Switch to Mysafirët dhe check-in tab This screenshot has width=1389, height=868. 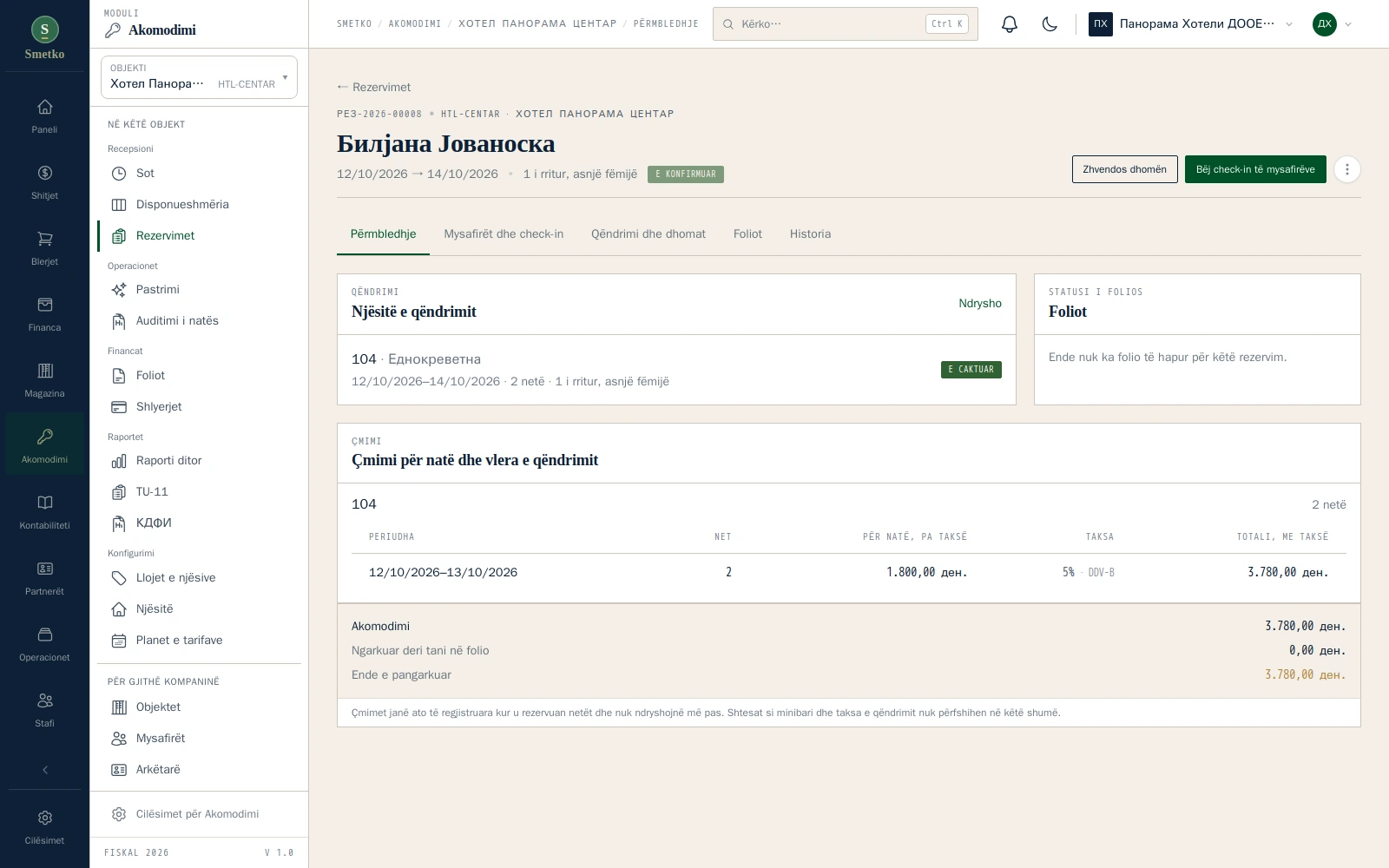tap(504, 234)
